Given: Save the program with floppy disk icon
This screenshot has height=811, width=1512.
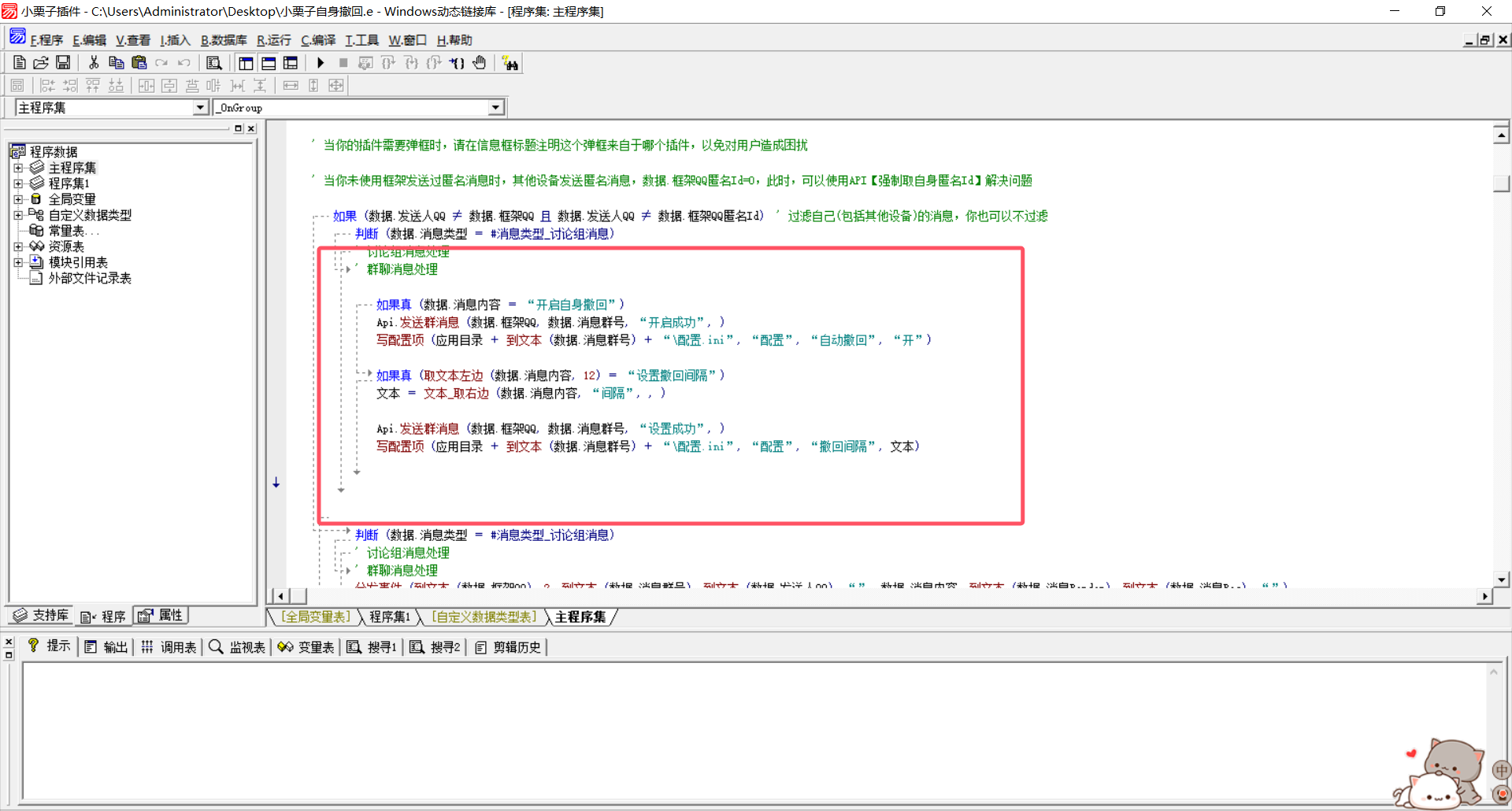Looking at the screenshot, I should 63,63.
